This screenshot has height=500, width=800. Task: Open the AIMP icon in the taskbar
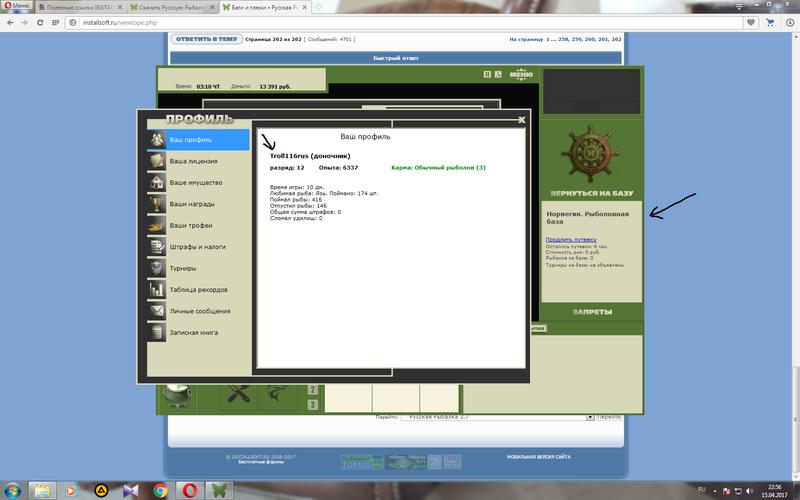101,491
